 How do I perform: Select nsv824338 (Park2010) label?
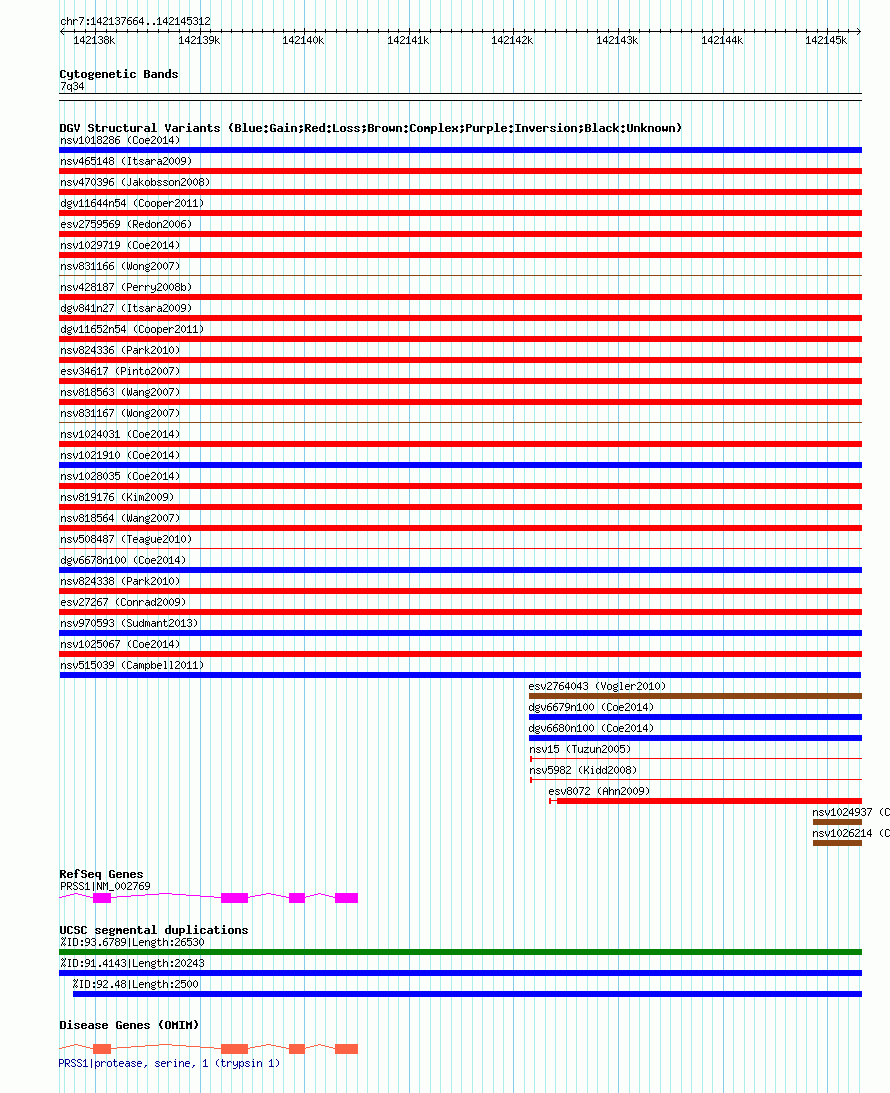click(120, 581)
